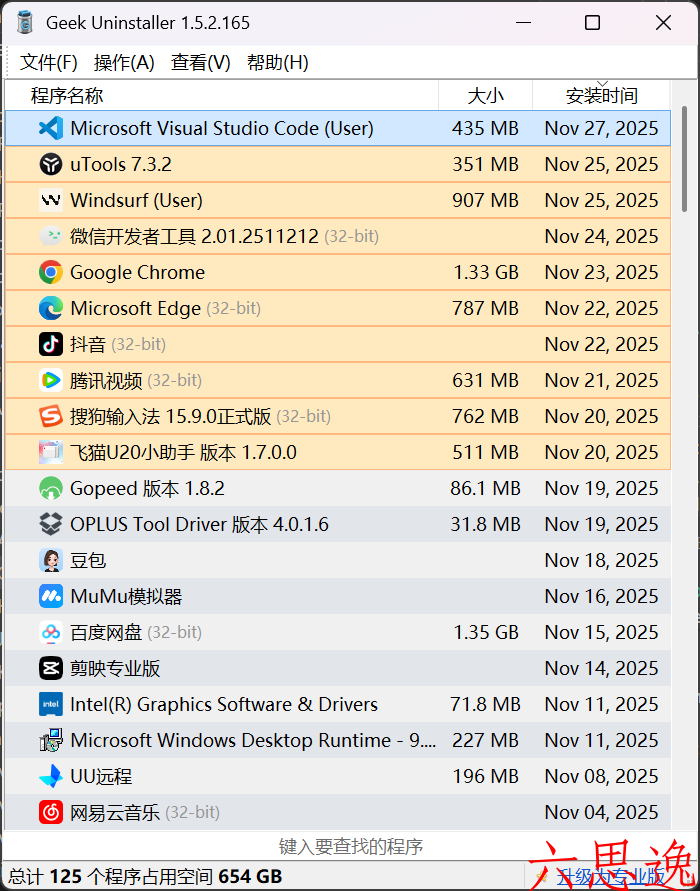Click the 网易云音乐 red icon

[x=51, y=812]
